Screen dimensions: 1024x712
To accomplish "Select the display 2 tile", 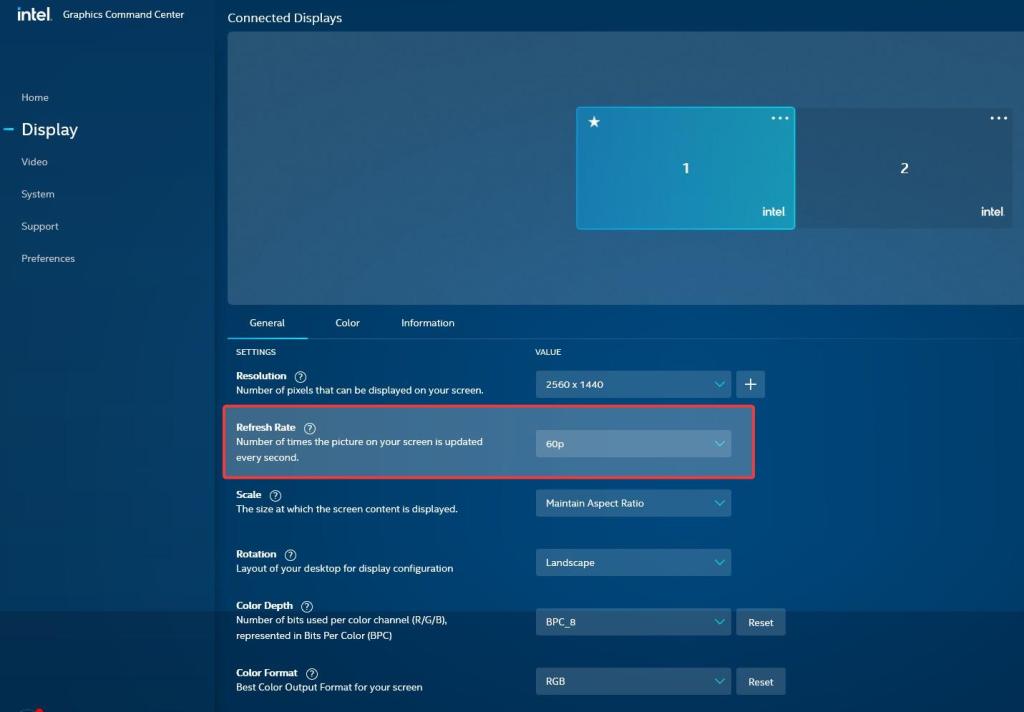I will click(x=904, y=168).
